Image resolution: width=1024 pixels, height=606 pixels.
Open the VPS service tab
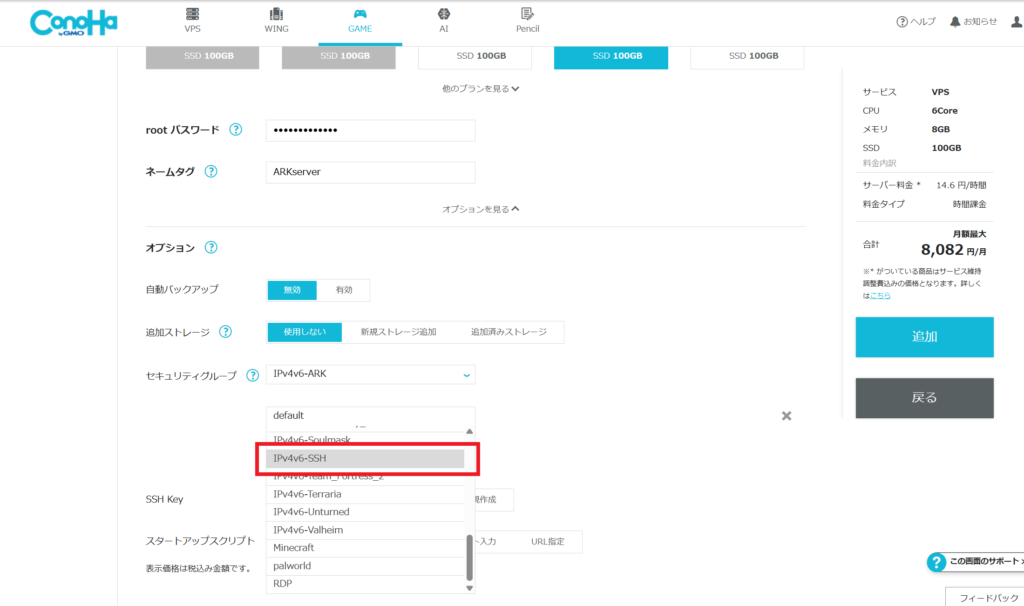tap(192, 20)
